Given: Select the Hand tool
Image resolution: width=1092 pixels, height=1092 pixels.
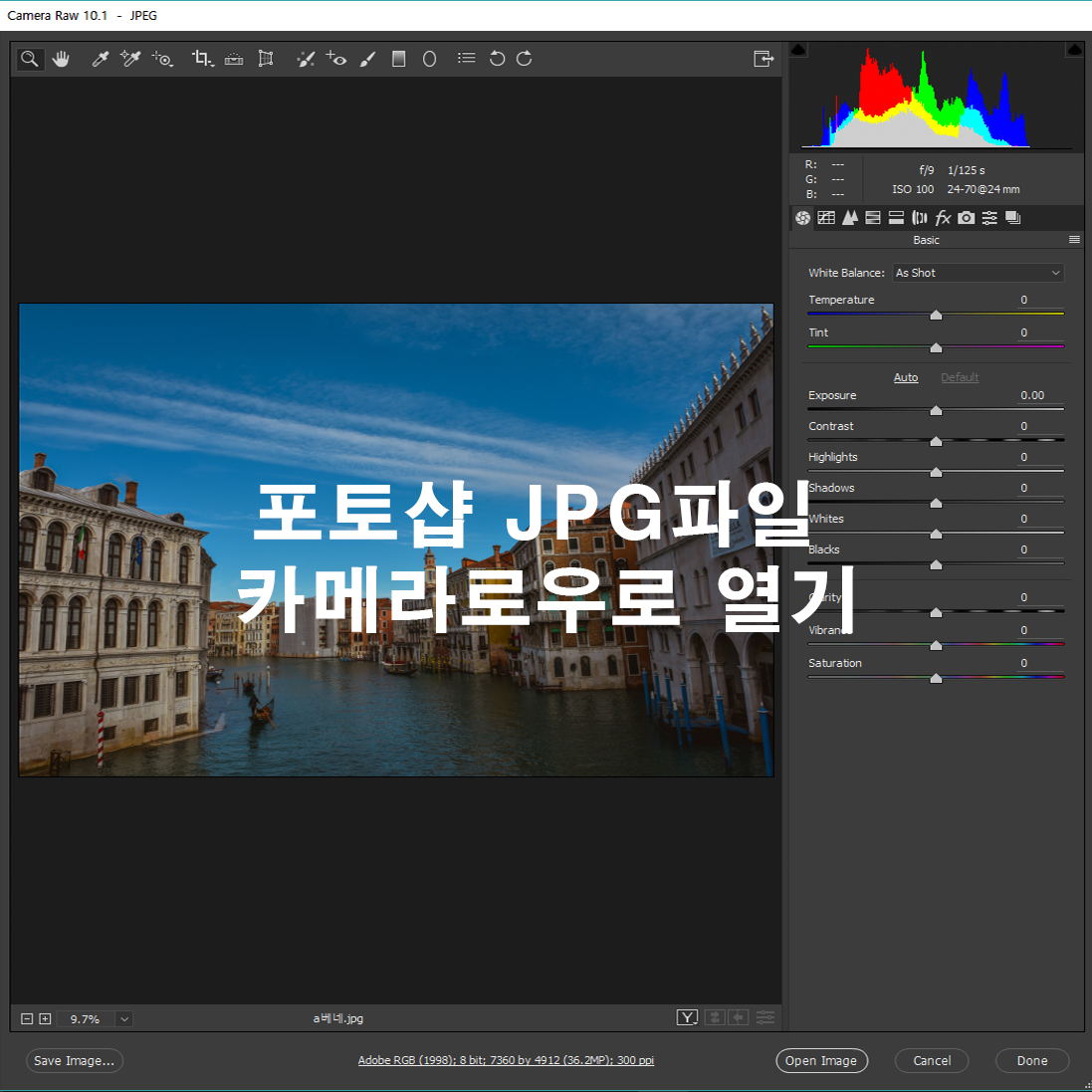Looking at the screenshot, I should coord(62,59).
